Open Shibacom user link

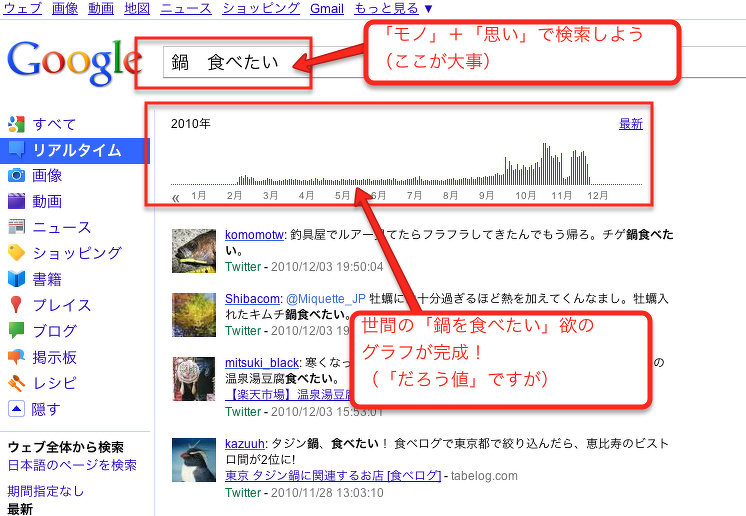pyautogui.click(x=252, y=299)
